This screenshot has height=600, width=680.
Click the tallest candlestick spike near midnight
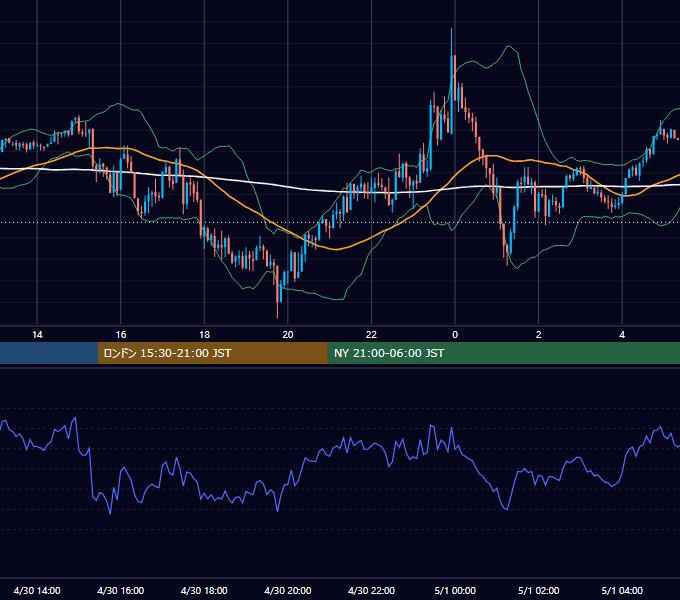[x=451, y=80]
